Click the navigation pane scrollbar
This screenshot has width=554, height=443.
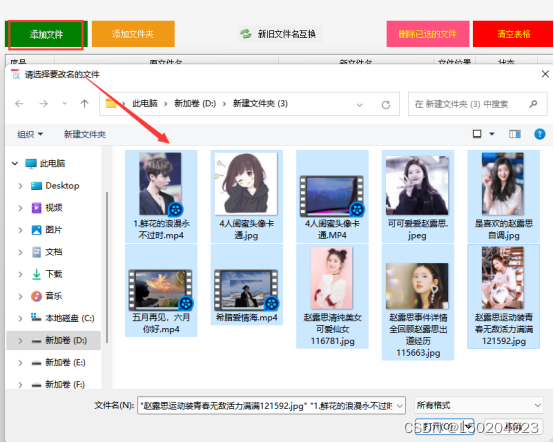pyautogui.click(x=106, y=267)
